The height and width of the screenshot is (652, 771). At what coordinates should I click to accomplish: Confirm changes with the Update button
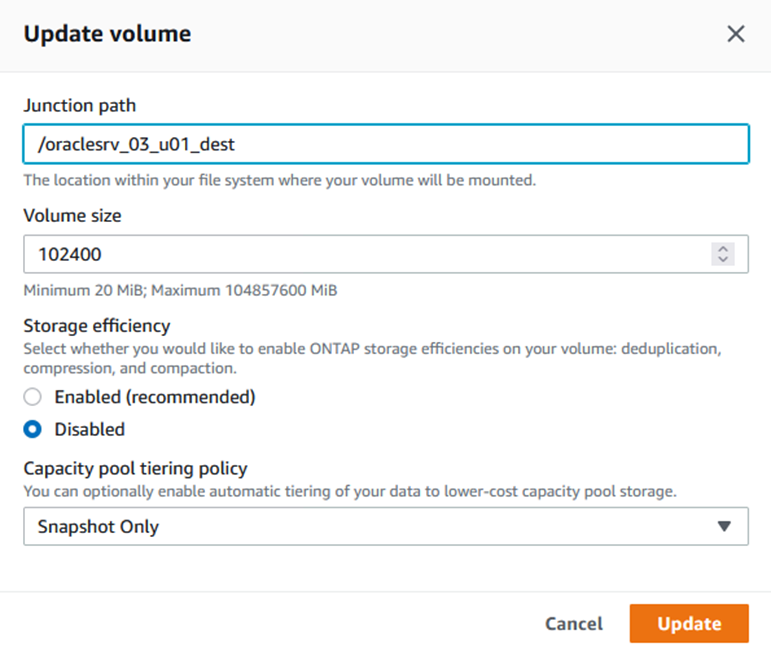click(x=689, y=623)
